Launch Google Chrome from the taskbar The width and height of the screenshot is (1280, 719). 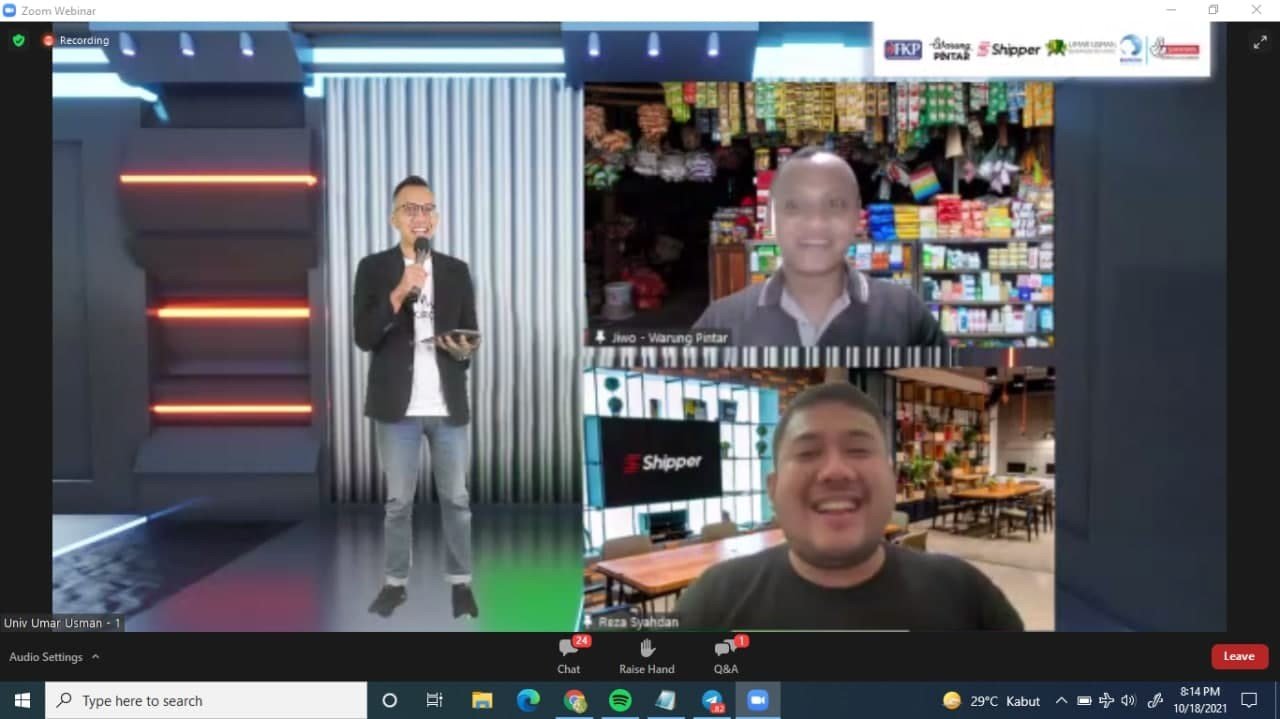(574, 701)
